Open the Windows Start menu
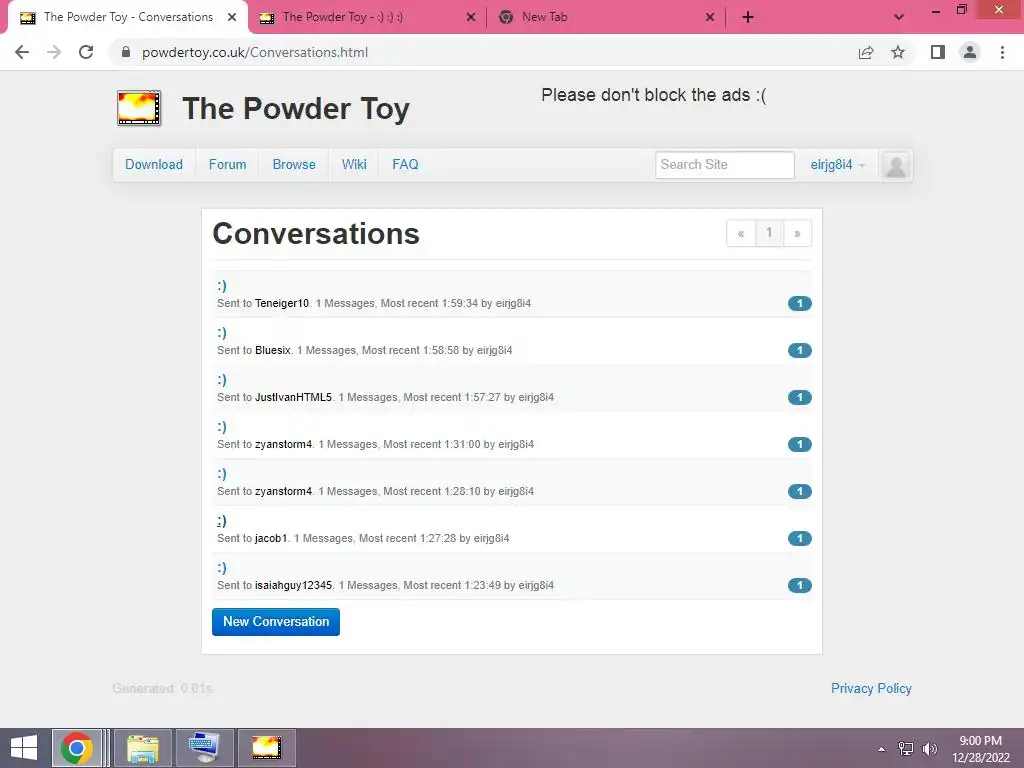Image resolution: width=1024 pixels, height=768 pixels. coord(24,748)
